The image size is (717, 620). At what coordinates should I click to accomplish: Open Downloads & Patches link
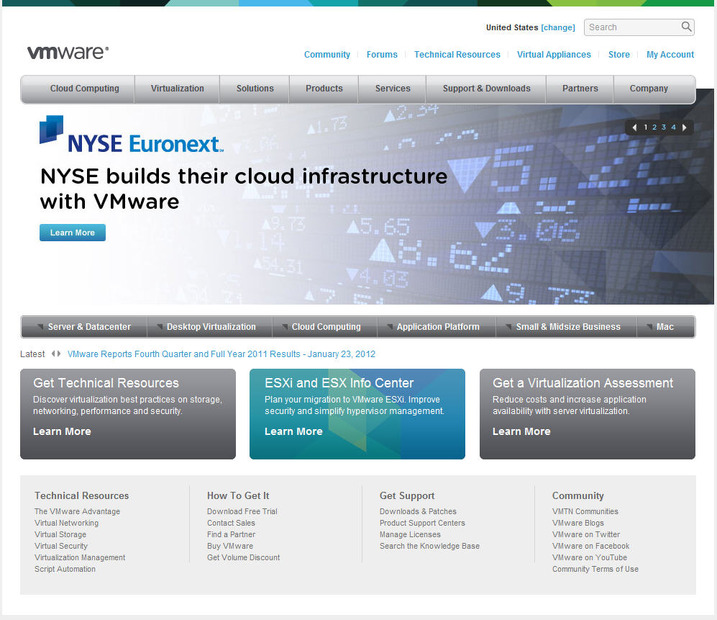click(418, 511)
